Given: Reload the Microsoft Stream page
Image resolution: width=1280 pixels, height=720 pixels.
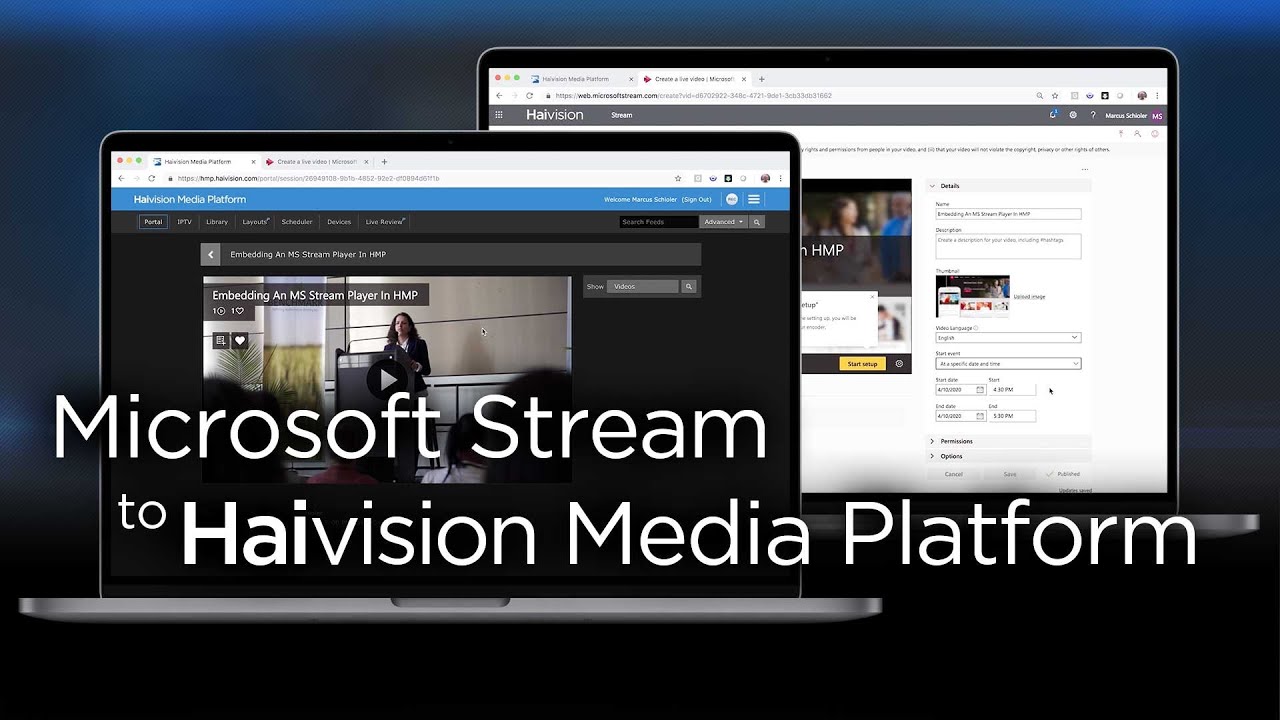Looking at the screenshot, I should [x=529, y=95].
